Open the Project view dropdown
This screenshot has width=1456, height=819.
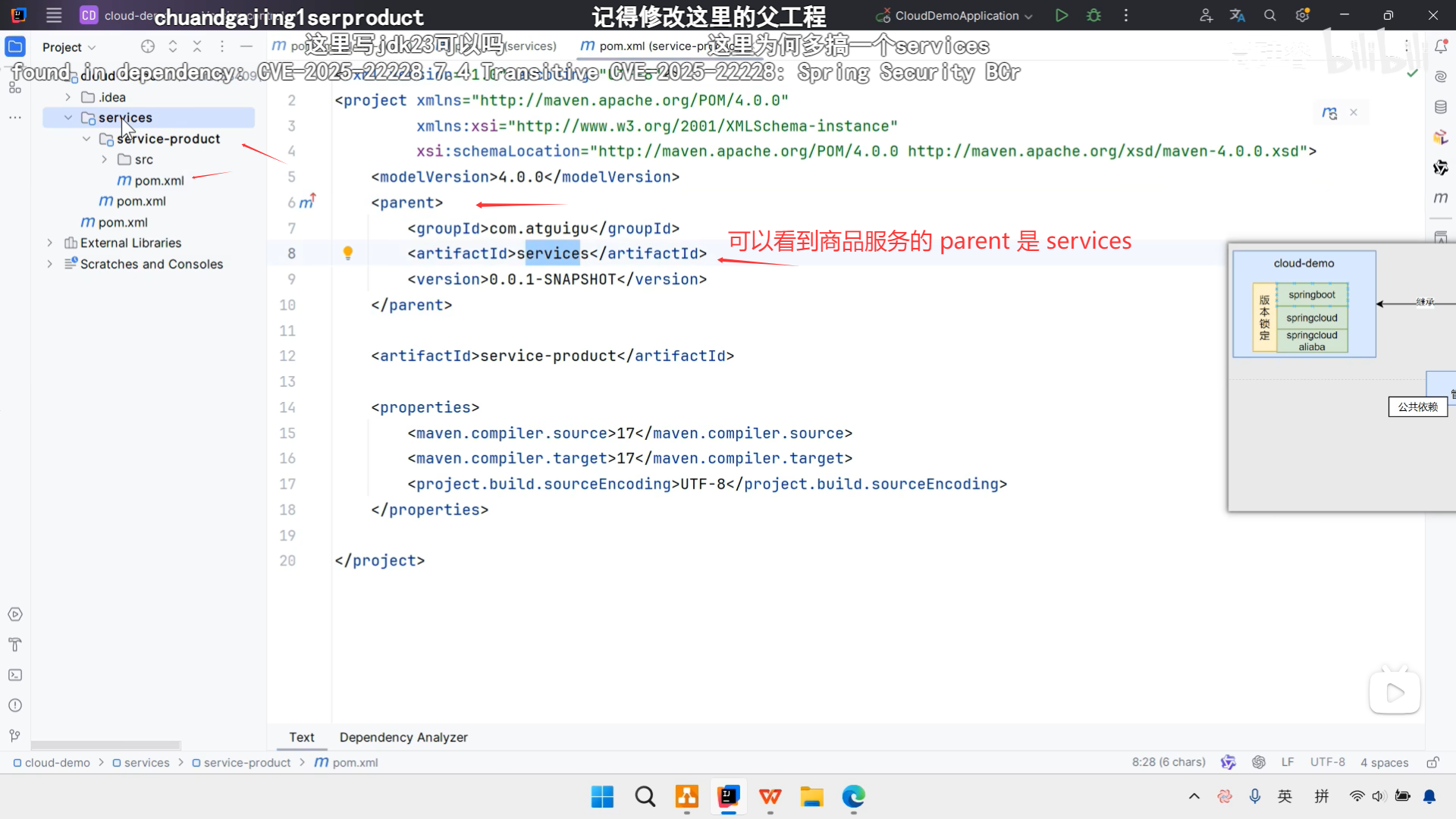click(69, 47)
